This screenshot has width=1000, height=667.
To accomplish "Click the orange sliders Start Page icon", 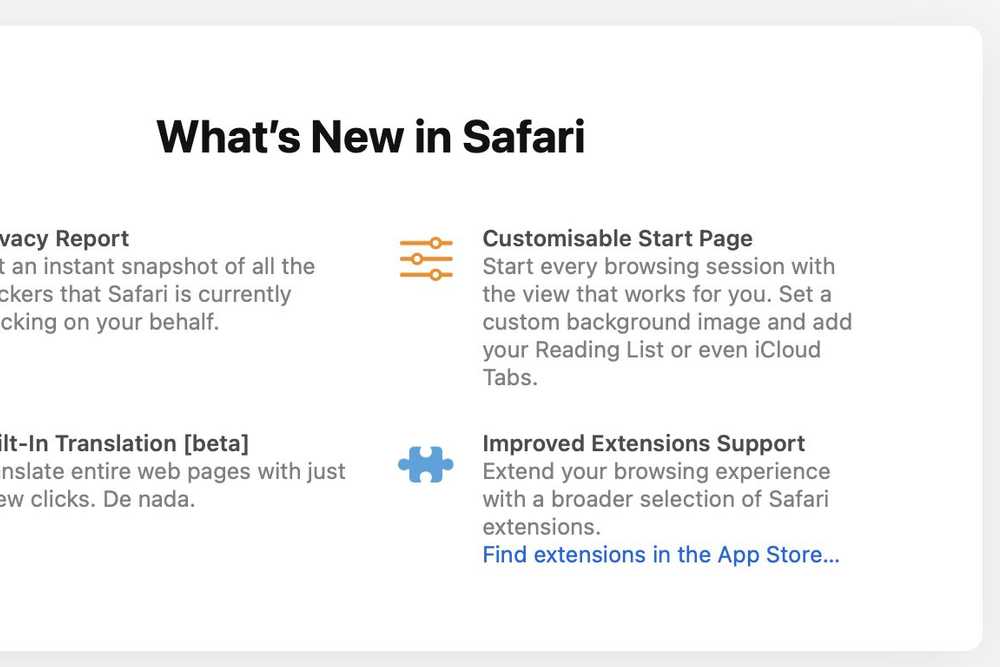I will coord(426,258).
